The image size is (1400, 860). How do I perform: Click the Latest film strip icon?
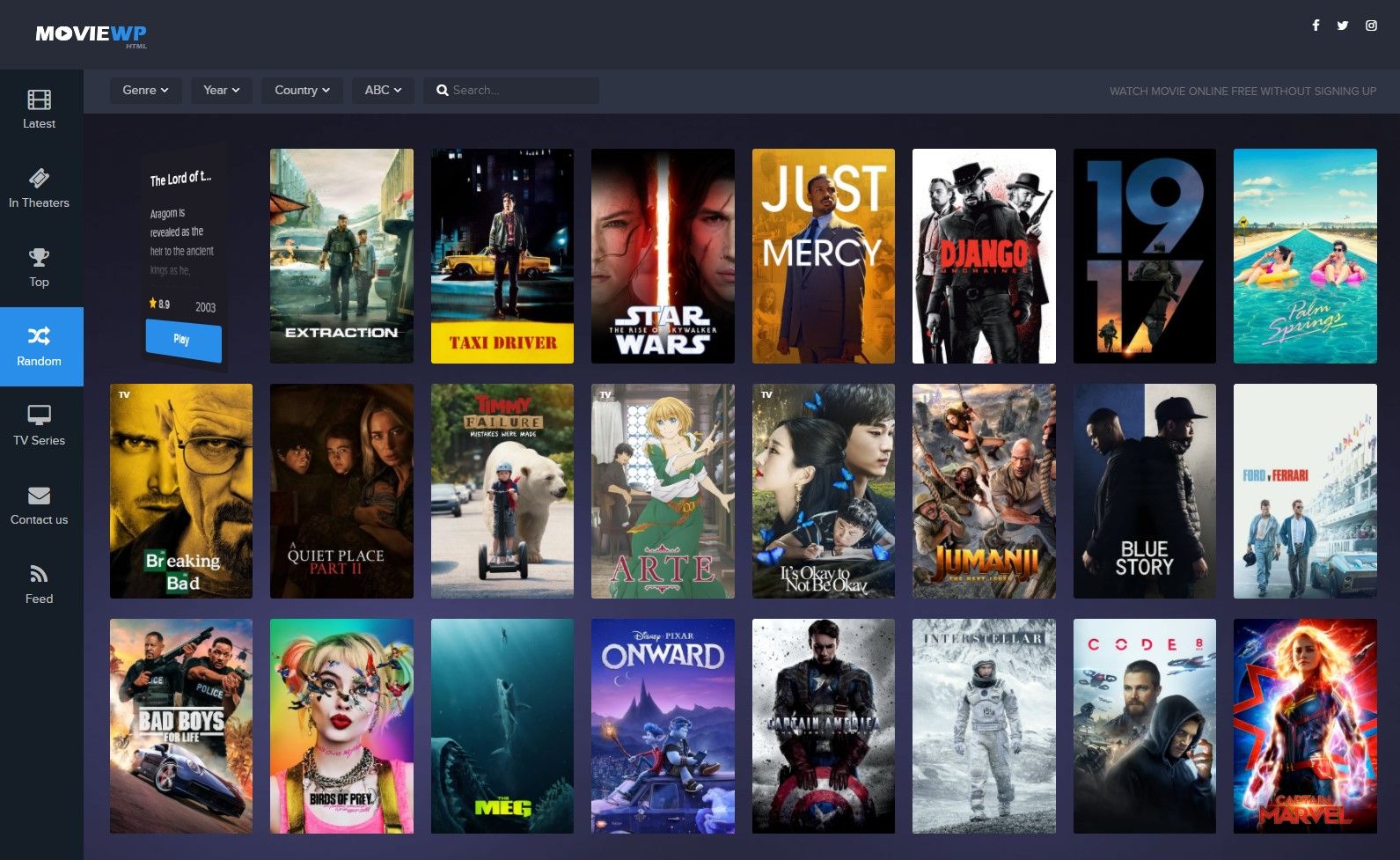point(39,99)
